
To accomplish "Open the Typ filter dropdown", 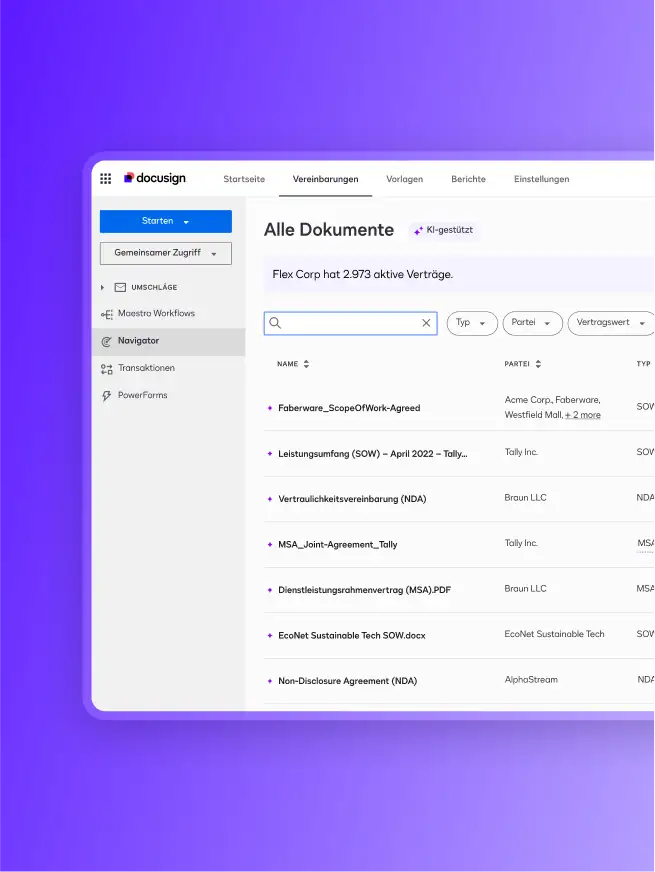I will (x=472, y=323).
